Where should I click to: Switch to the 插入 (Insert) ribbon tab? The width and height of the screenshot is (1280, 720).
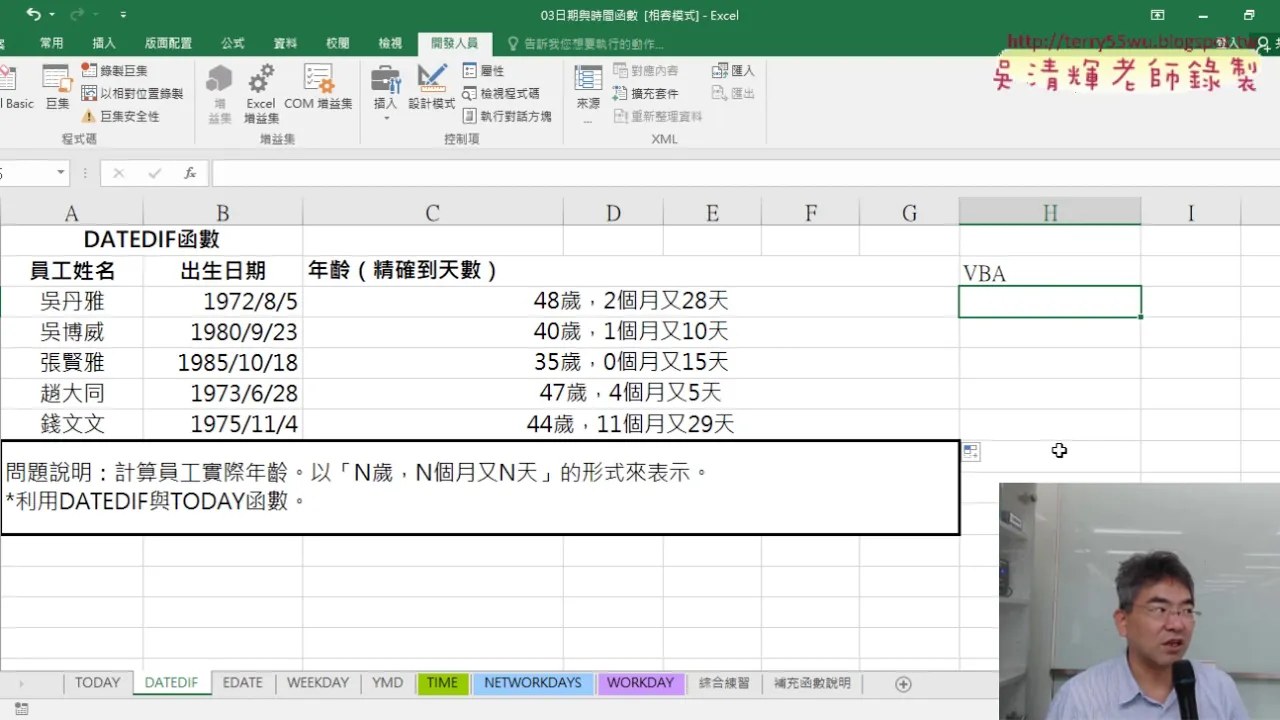click(x=104, y=43)
